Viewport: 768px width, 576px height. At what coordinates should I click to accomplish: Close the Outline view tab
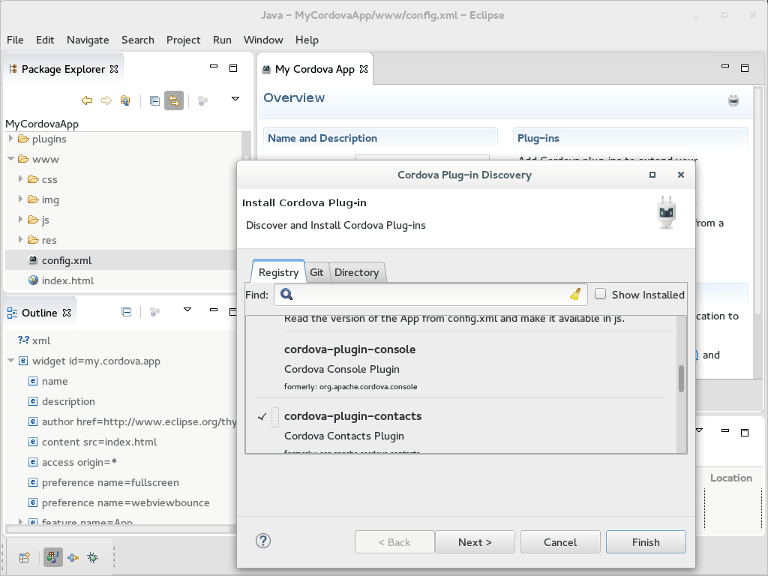(67, 312)
